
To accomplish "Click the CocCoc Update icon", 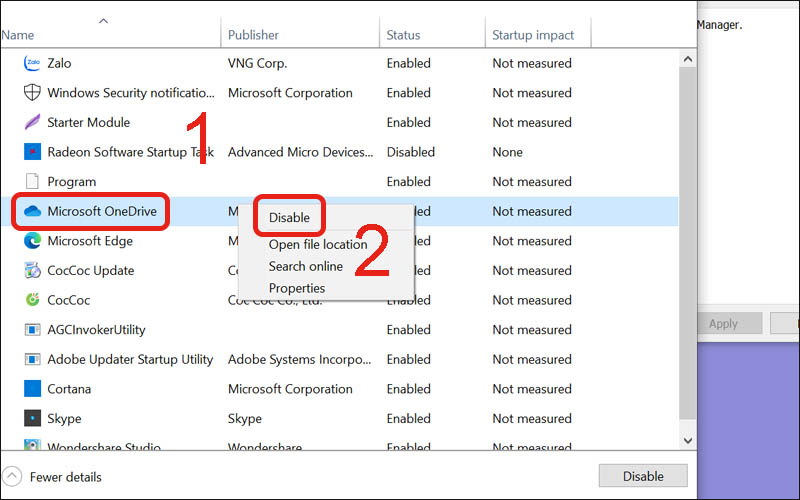I will (32, 271).
